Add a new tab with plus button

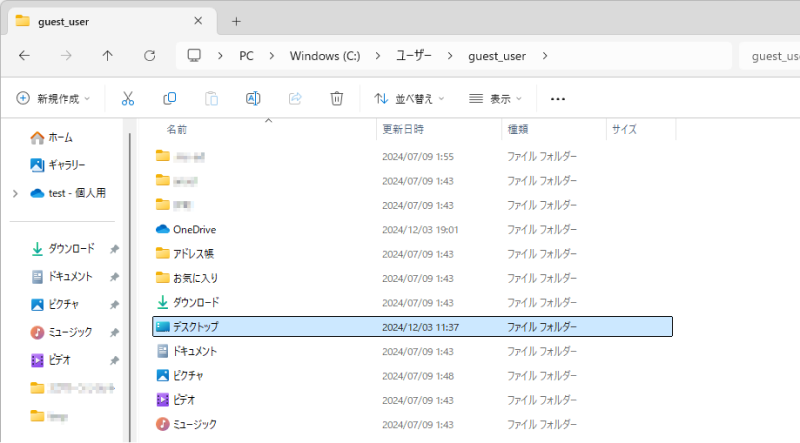tap(236, 21)
